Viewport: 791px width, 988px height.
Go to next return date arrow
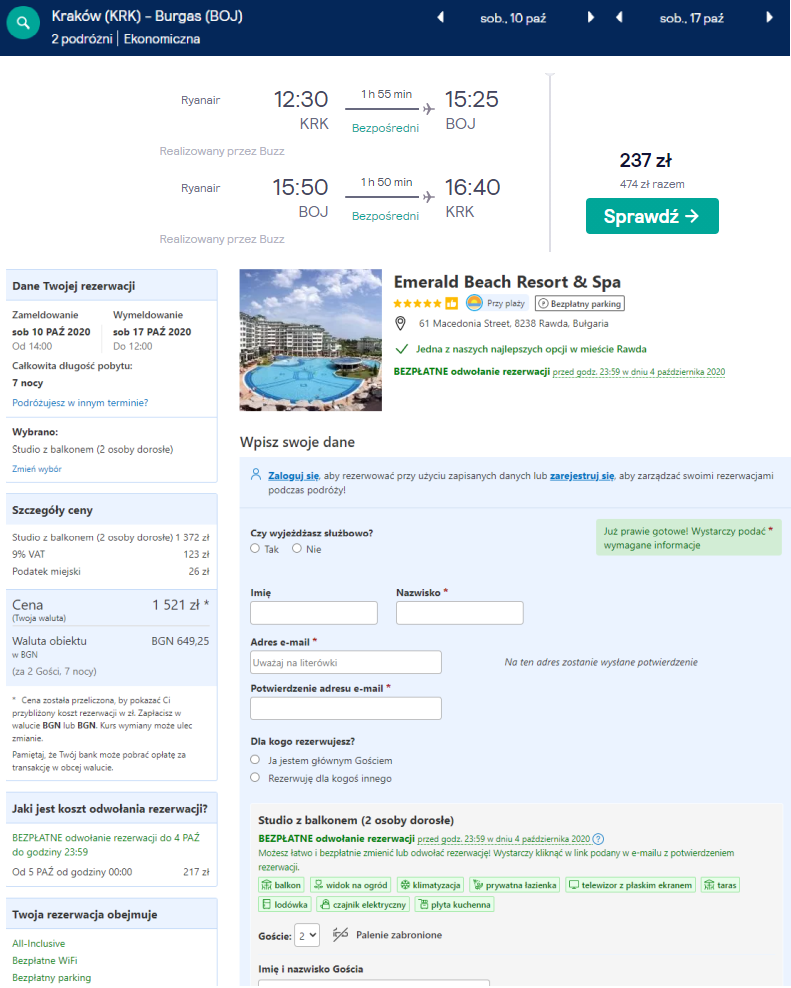point(769,18)
